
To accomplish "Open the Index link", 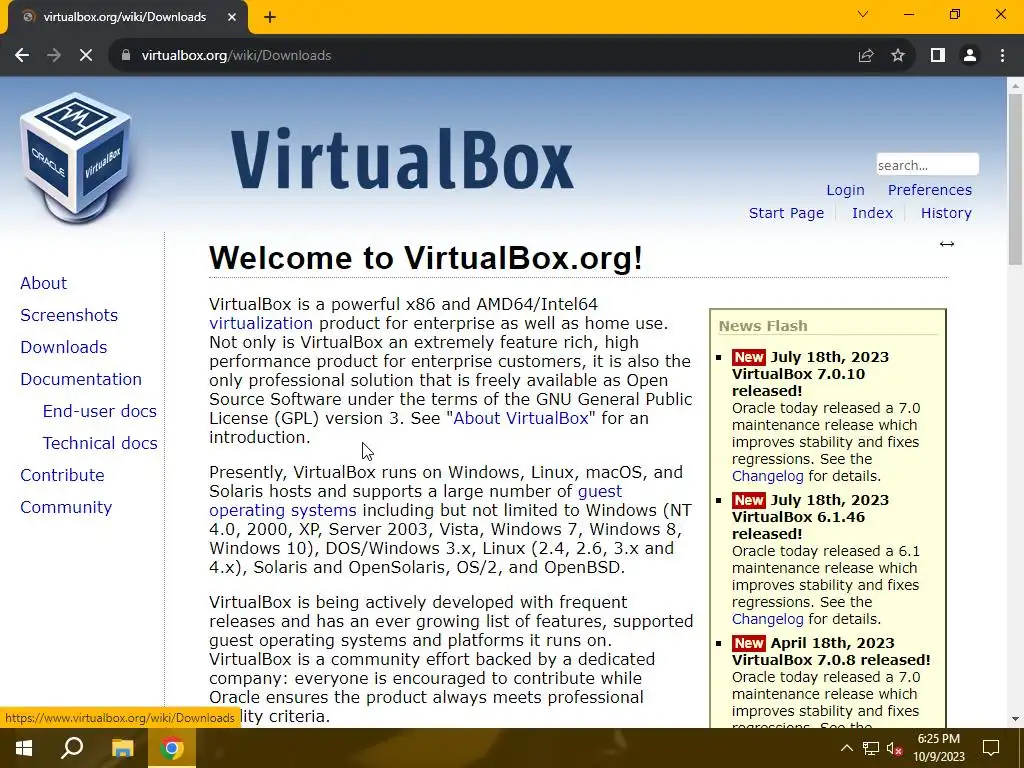I will coord(872,213).
